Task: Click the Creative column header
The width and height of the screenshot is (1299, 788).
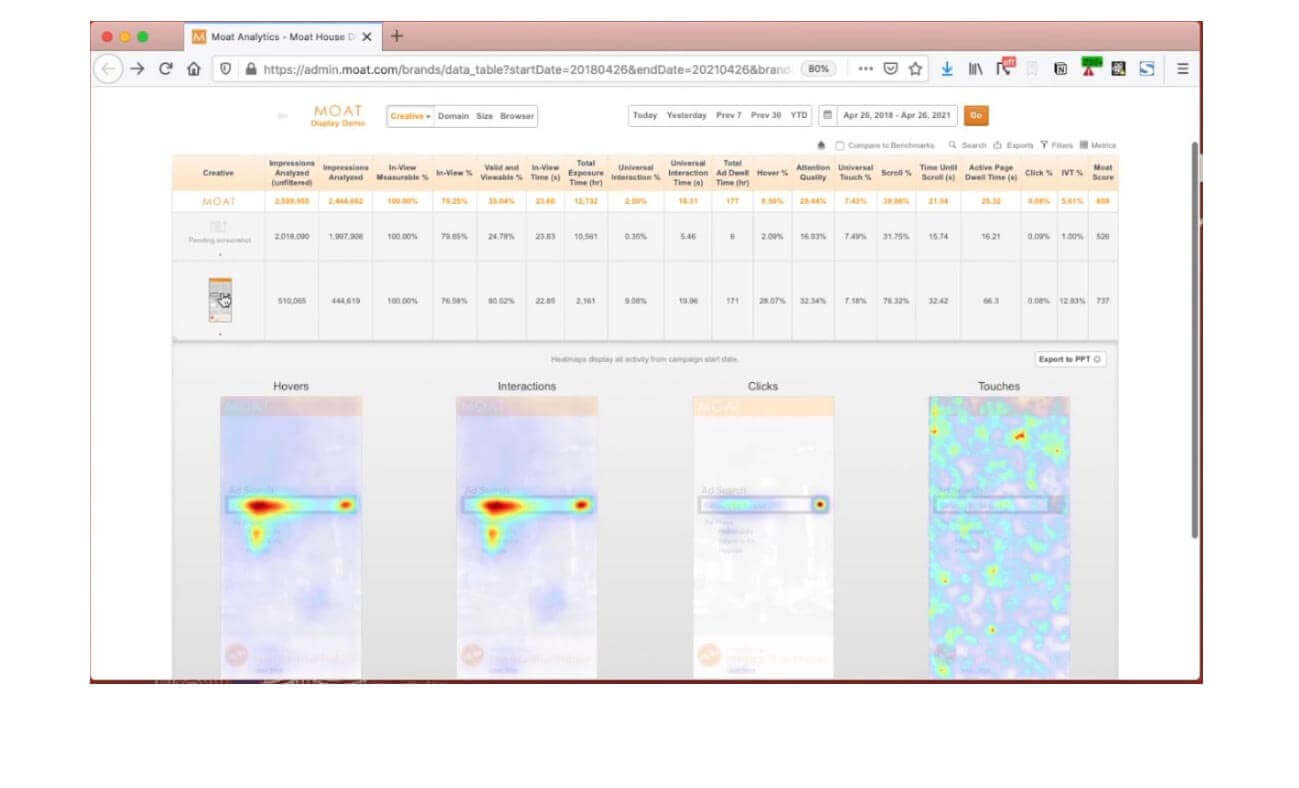Action: tap(218, 173)
